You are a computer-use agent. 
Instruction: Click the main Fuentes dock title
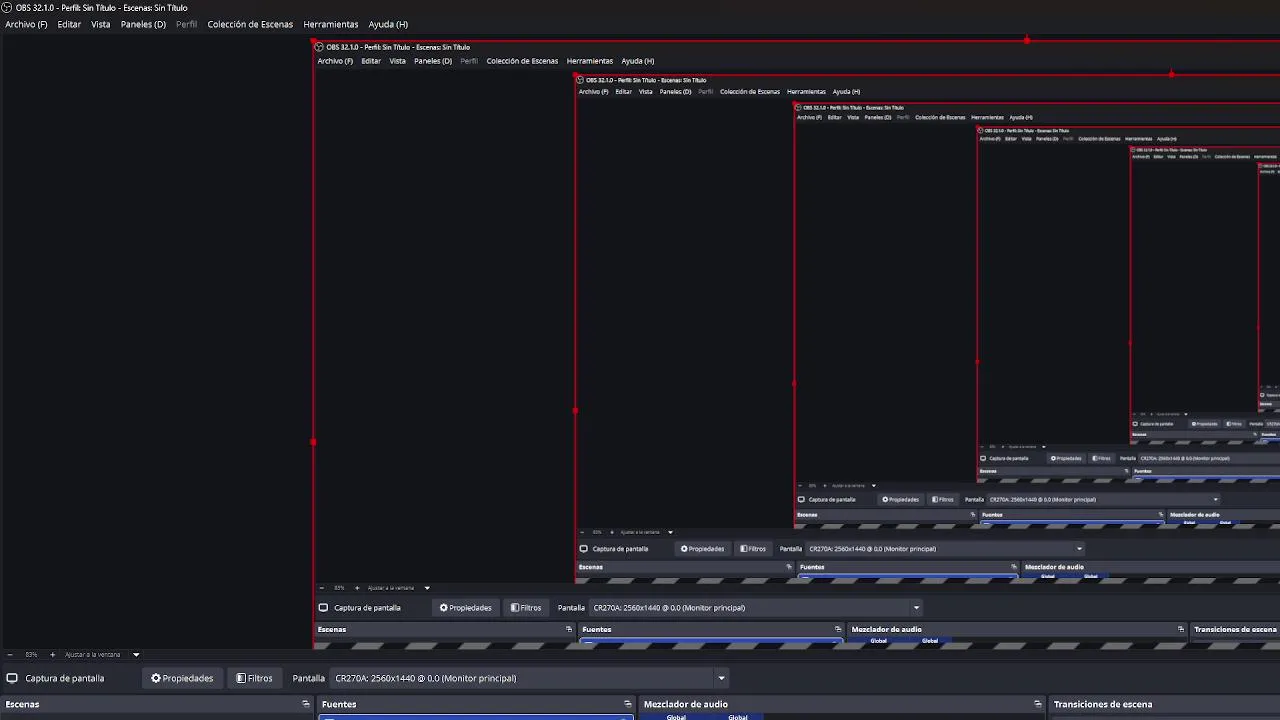(x=339, y=704)
